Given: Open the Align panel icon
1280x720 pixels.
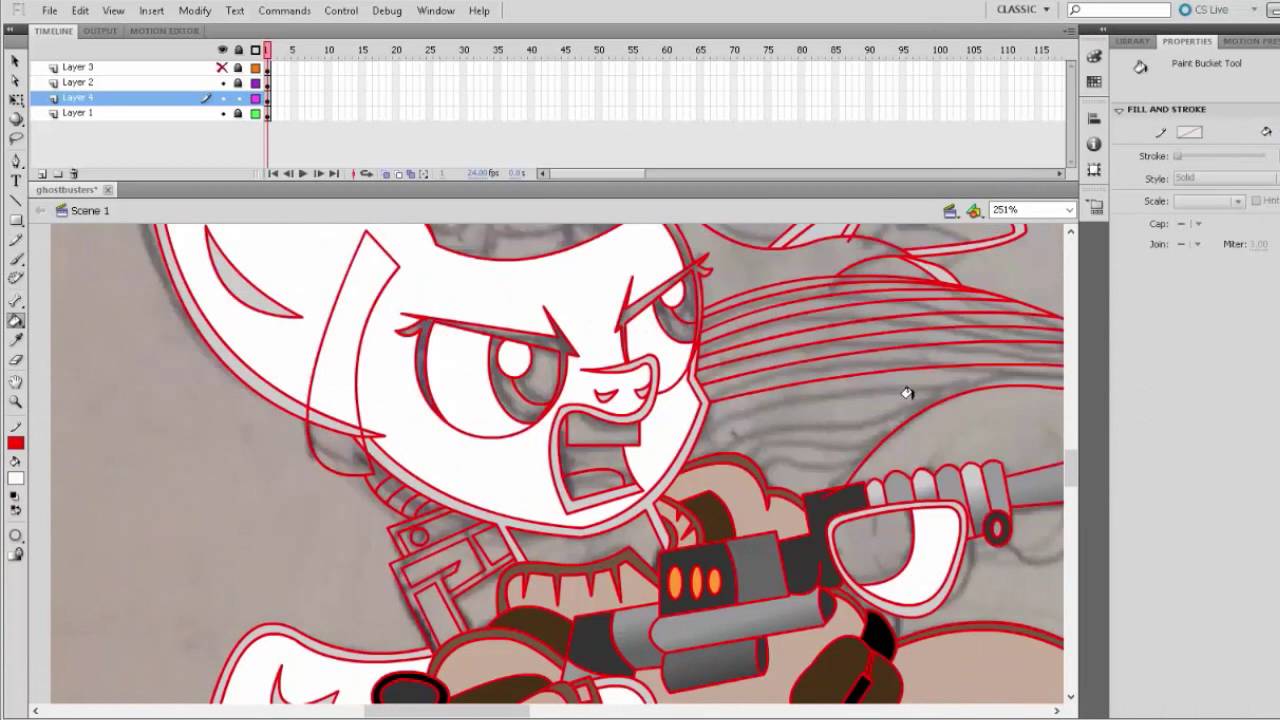Looking at the screenshot, I should [1094, 119].
